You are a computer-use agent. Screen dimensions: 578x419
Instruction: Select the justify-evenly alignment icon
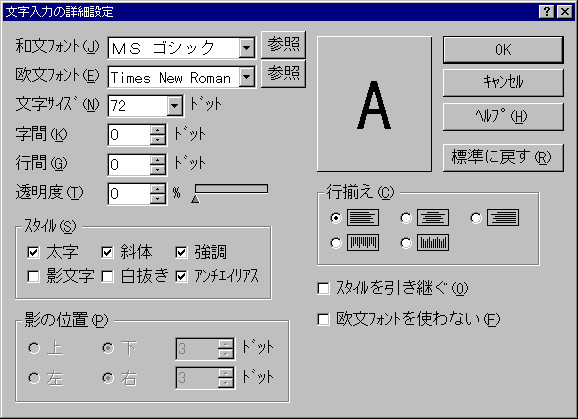pos(363,242)
